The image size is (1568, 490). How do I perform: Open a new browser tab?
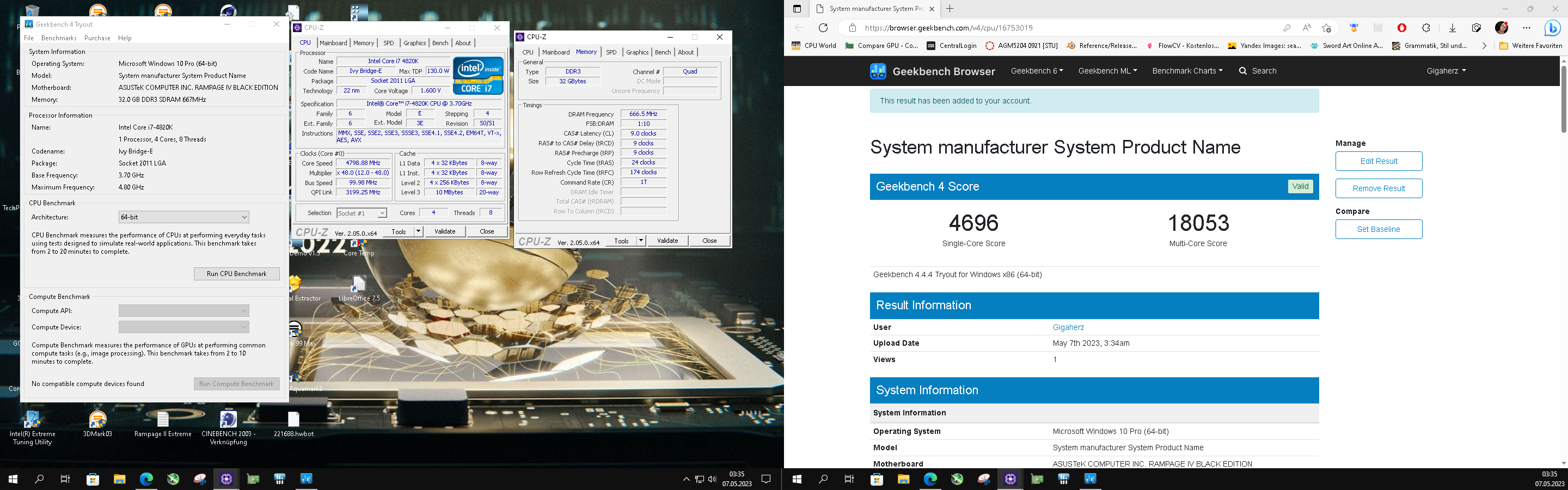coord(950,9)
